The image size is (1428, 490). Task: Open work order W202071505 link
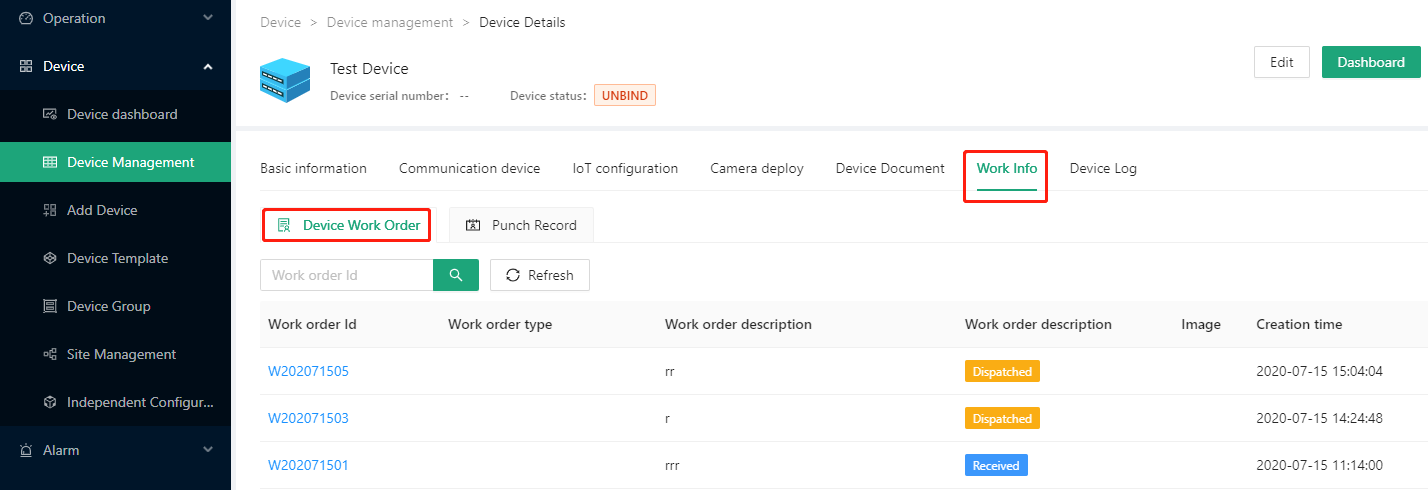point(308,371)
